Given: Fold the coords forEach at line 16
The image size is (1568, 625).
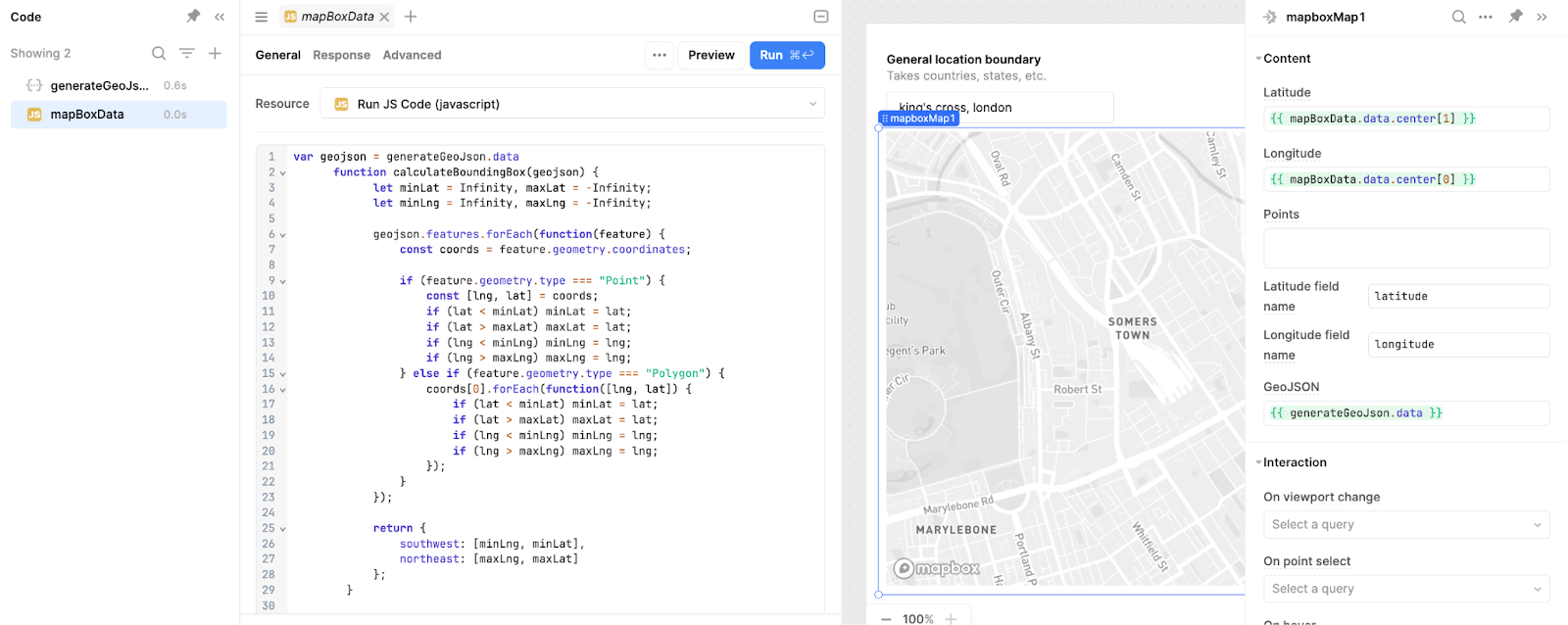Looking at the screenshot, I should [283, 390].
